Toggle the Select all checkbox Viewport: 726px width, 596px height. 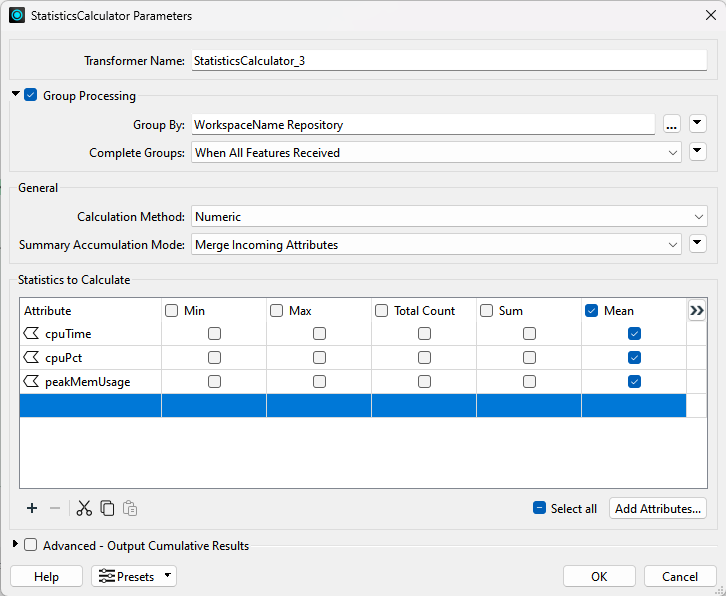pos(539,508)
